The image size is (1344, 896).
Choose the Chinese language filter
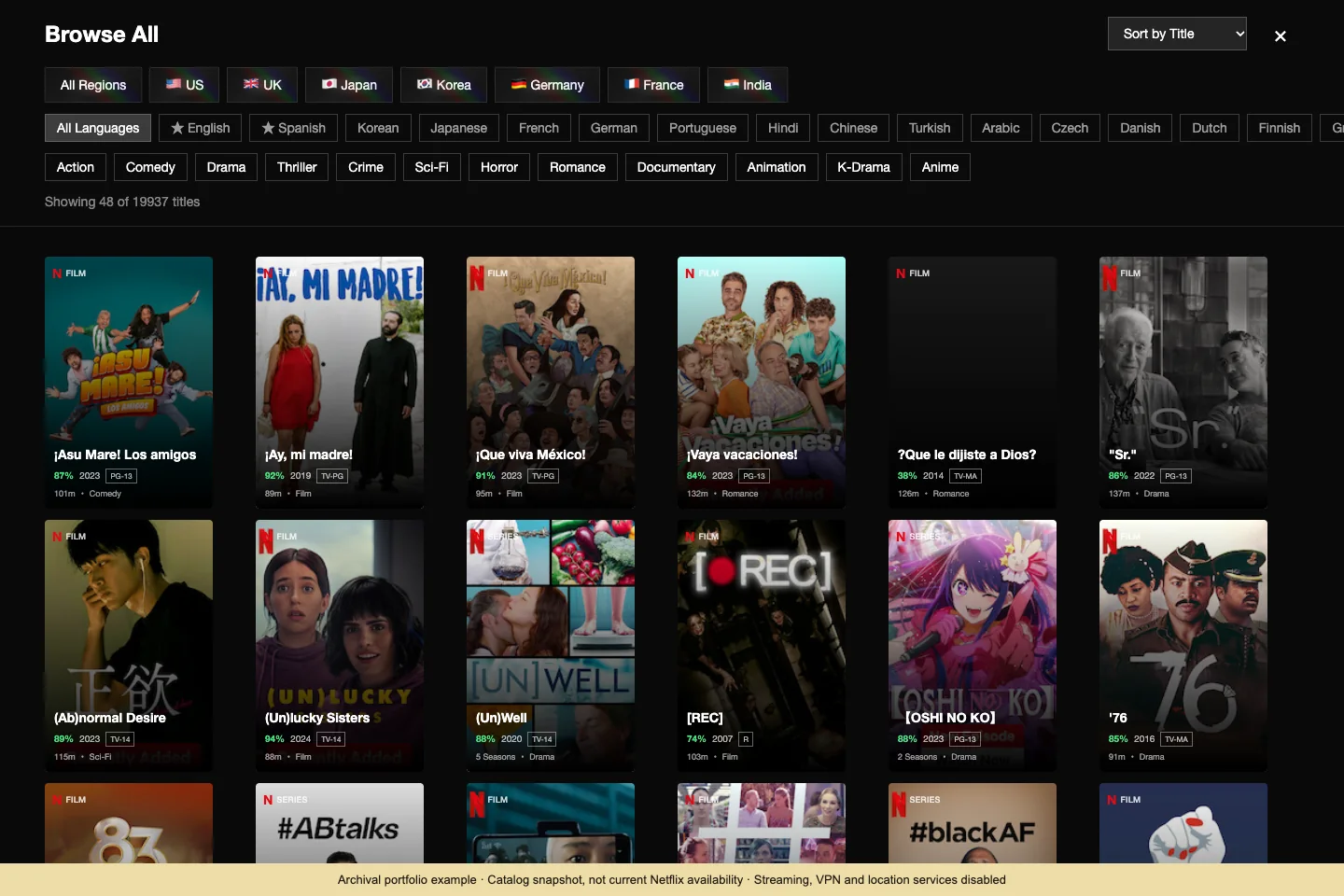[x=854, y=128]
